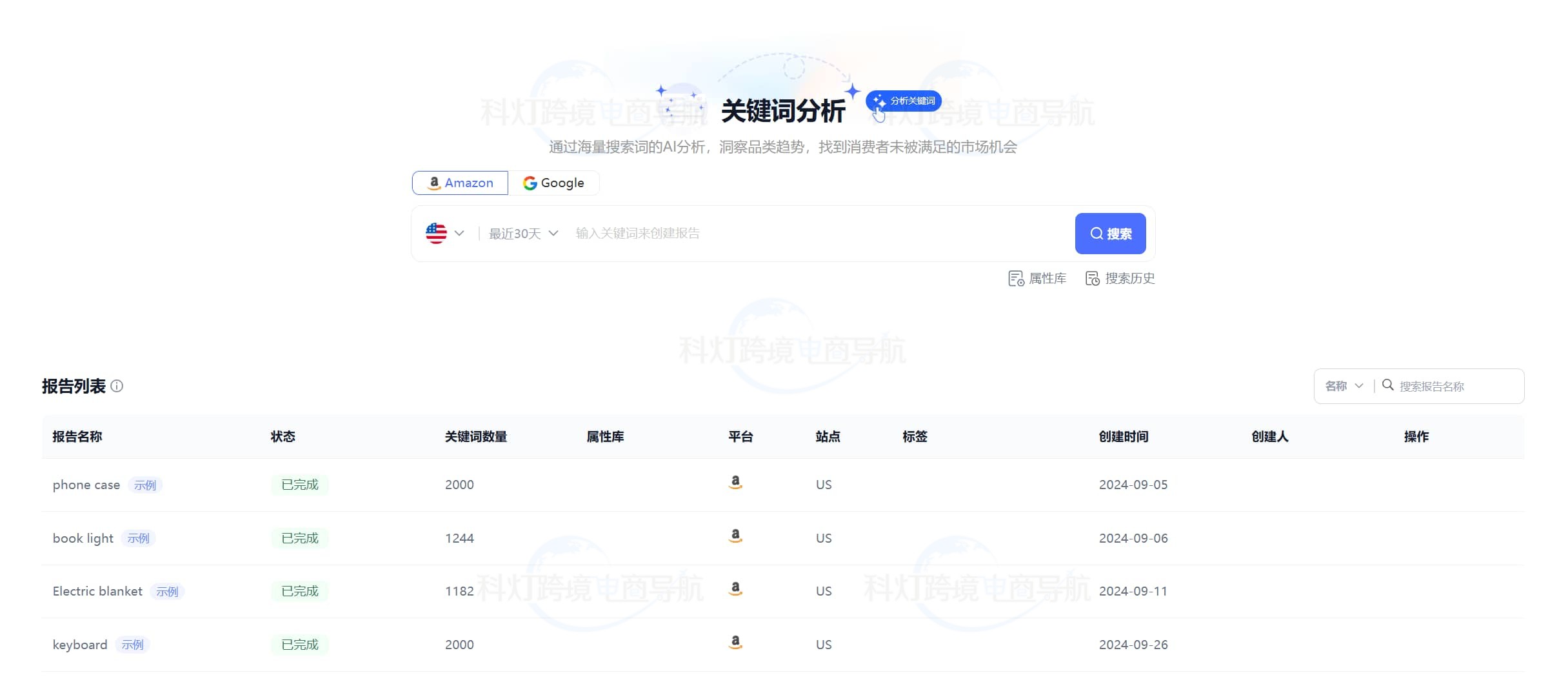Click the 示例 tag next to book light

point(139,538)
